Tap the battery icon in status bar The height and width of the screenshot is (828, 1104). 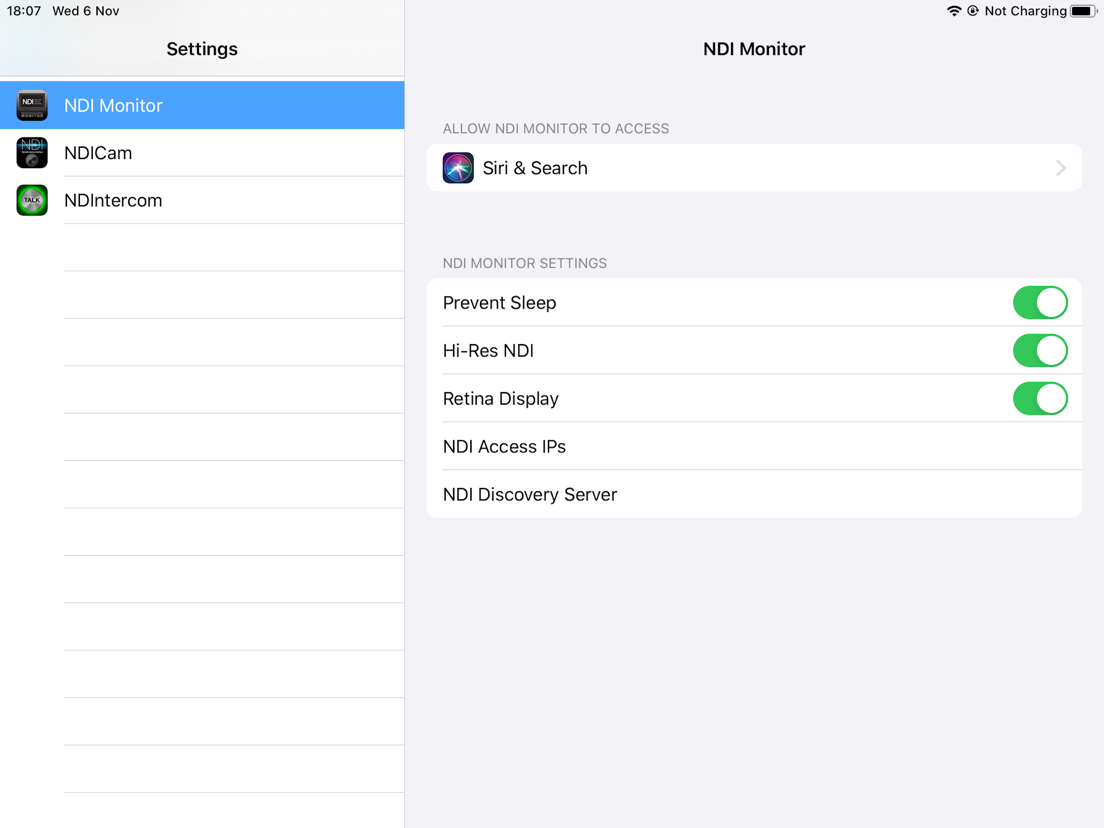click(x=1084, y=11)
